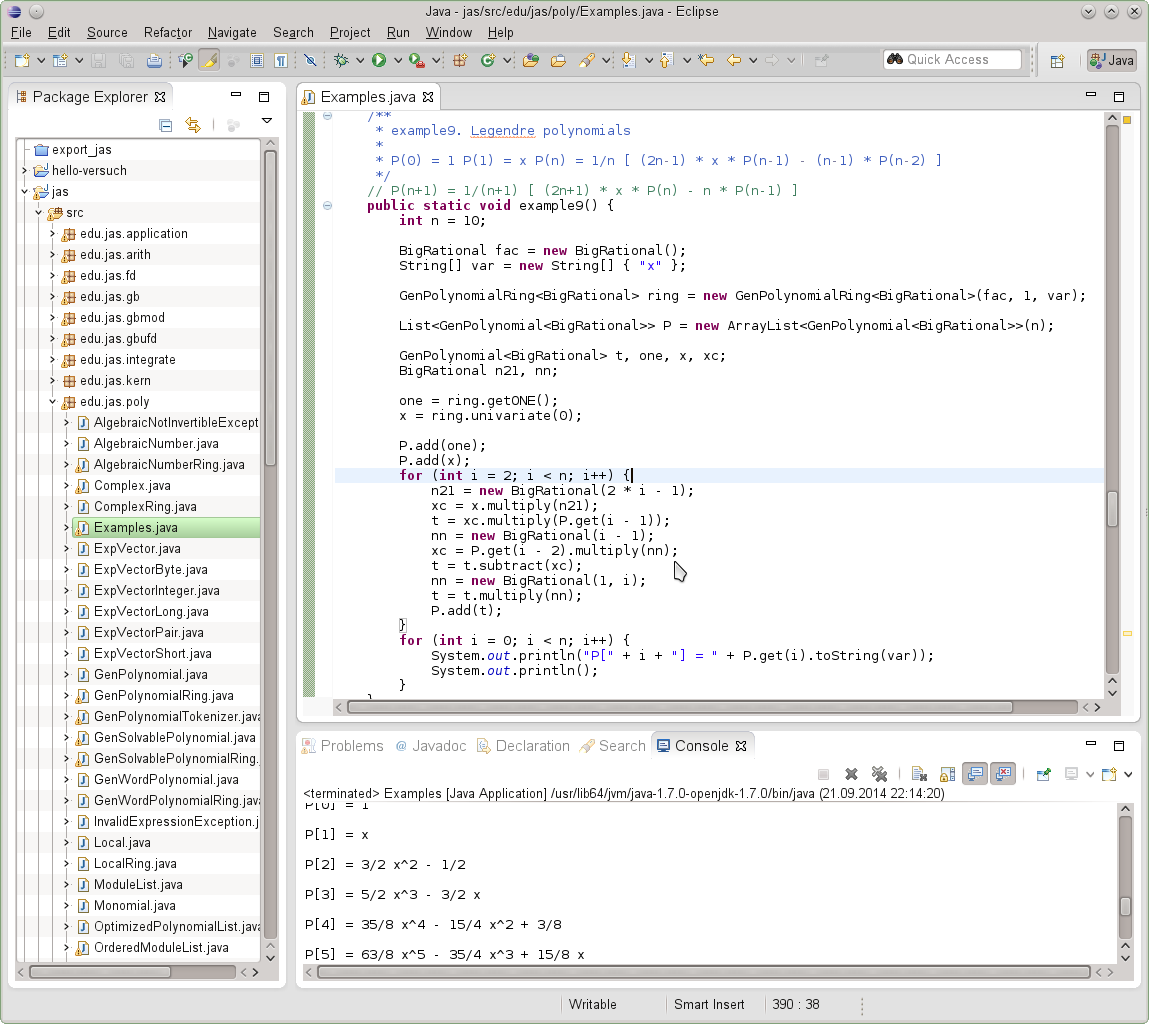Click the Open Perspective icon
Viewport: 1149px width, 1024px height.
click(x=1057, y=61)
